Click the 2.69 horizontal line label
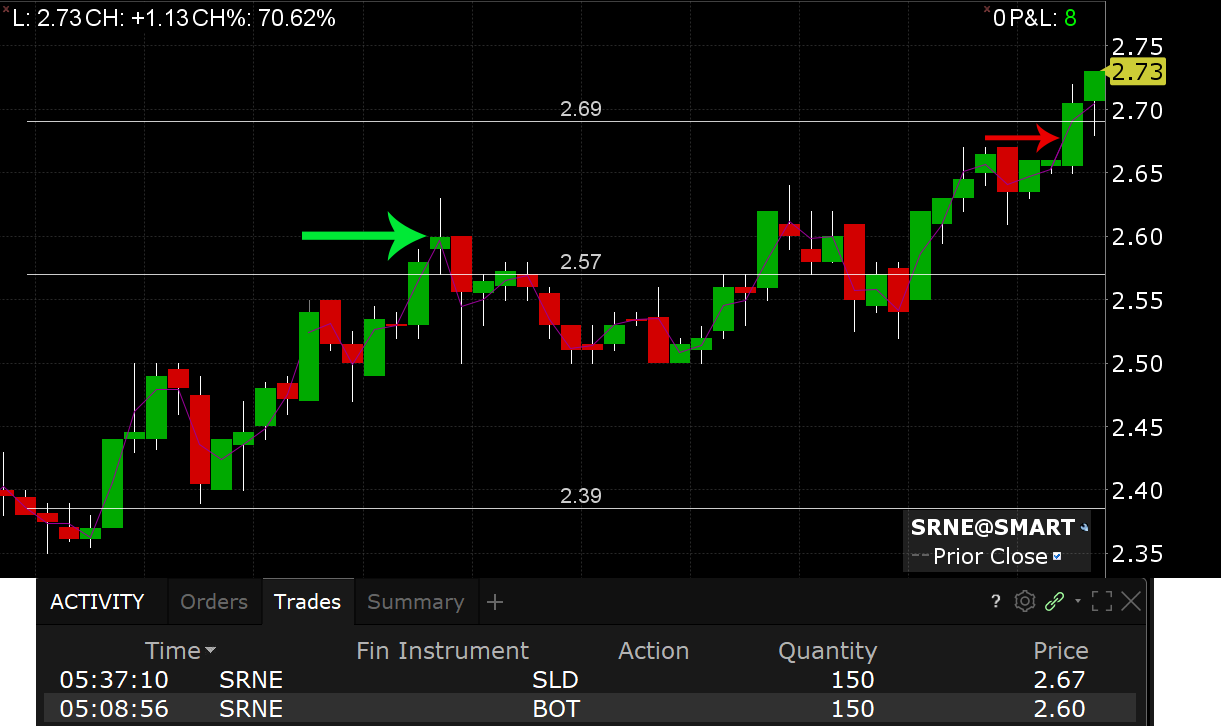The image size is (1221, 726). [x=581, y=109]
